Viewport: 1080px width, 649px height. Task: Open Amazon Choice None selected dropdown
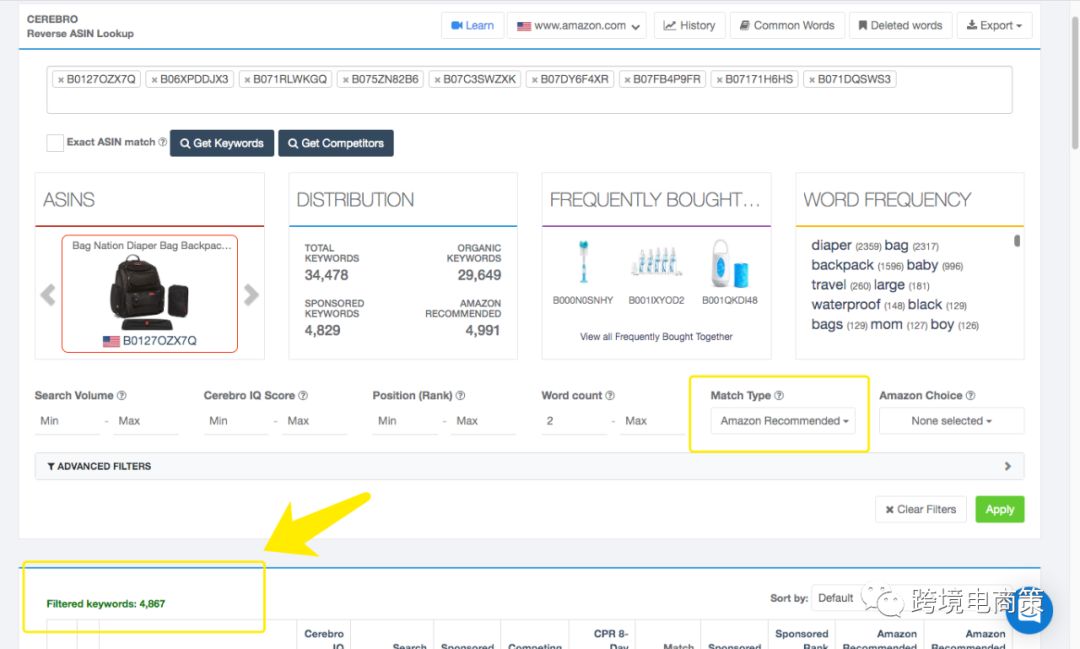pos(951,420)
